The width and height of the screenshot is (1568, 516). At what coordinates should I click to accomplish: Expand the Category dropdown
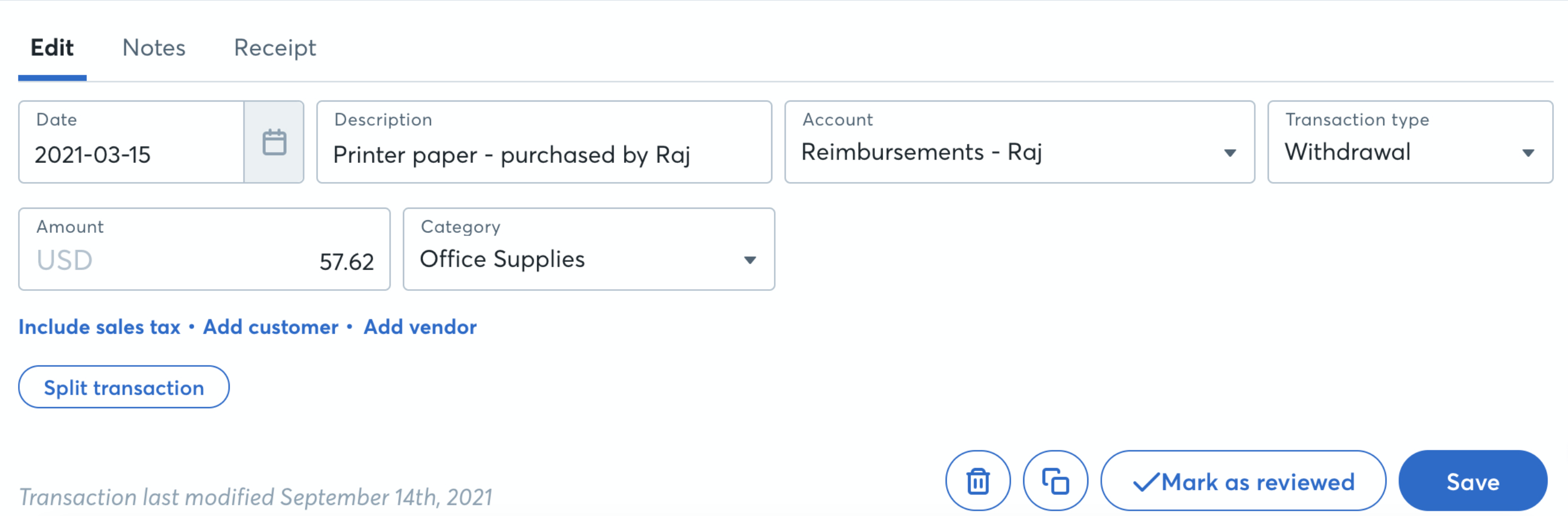(x=750, y=259)
